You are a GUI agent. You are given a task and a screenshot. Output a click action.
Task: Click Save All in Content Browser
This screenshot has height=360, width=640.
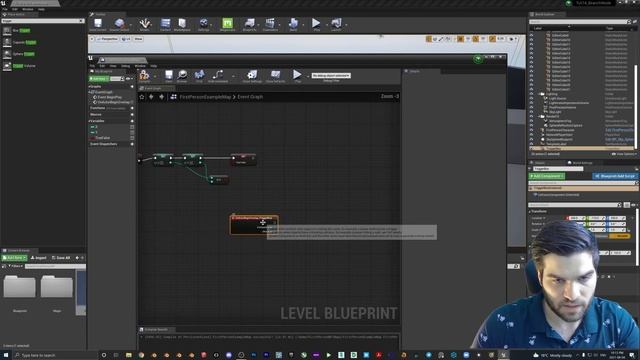(61, 258)
